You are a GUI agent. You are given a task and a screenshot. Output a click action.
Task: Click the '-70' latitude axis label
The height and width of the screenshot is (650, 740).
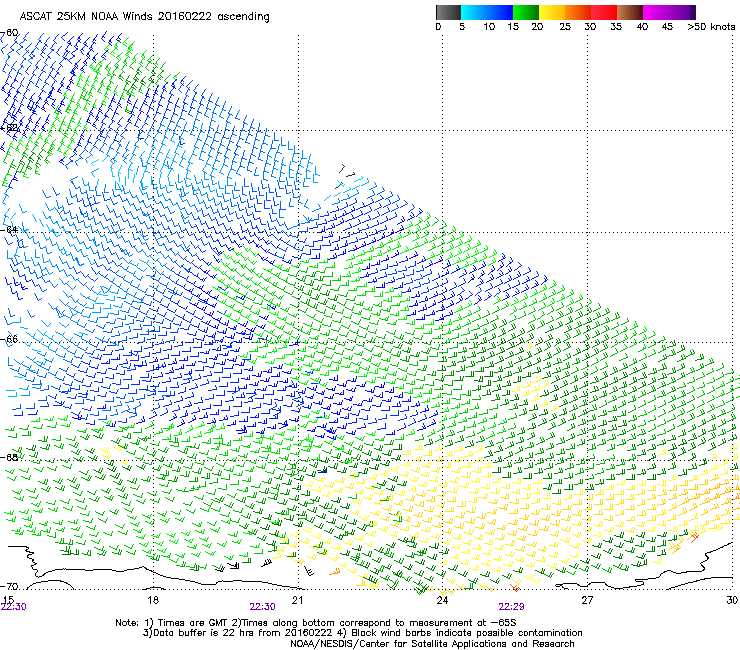coord(10,586)
